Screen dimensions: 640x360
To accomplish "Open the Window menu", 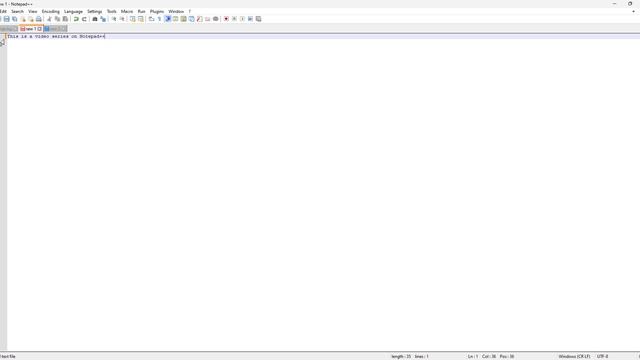I will (x=176, y=11).
